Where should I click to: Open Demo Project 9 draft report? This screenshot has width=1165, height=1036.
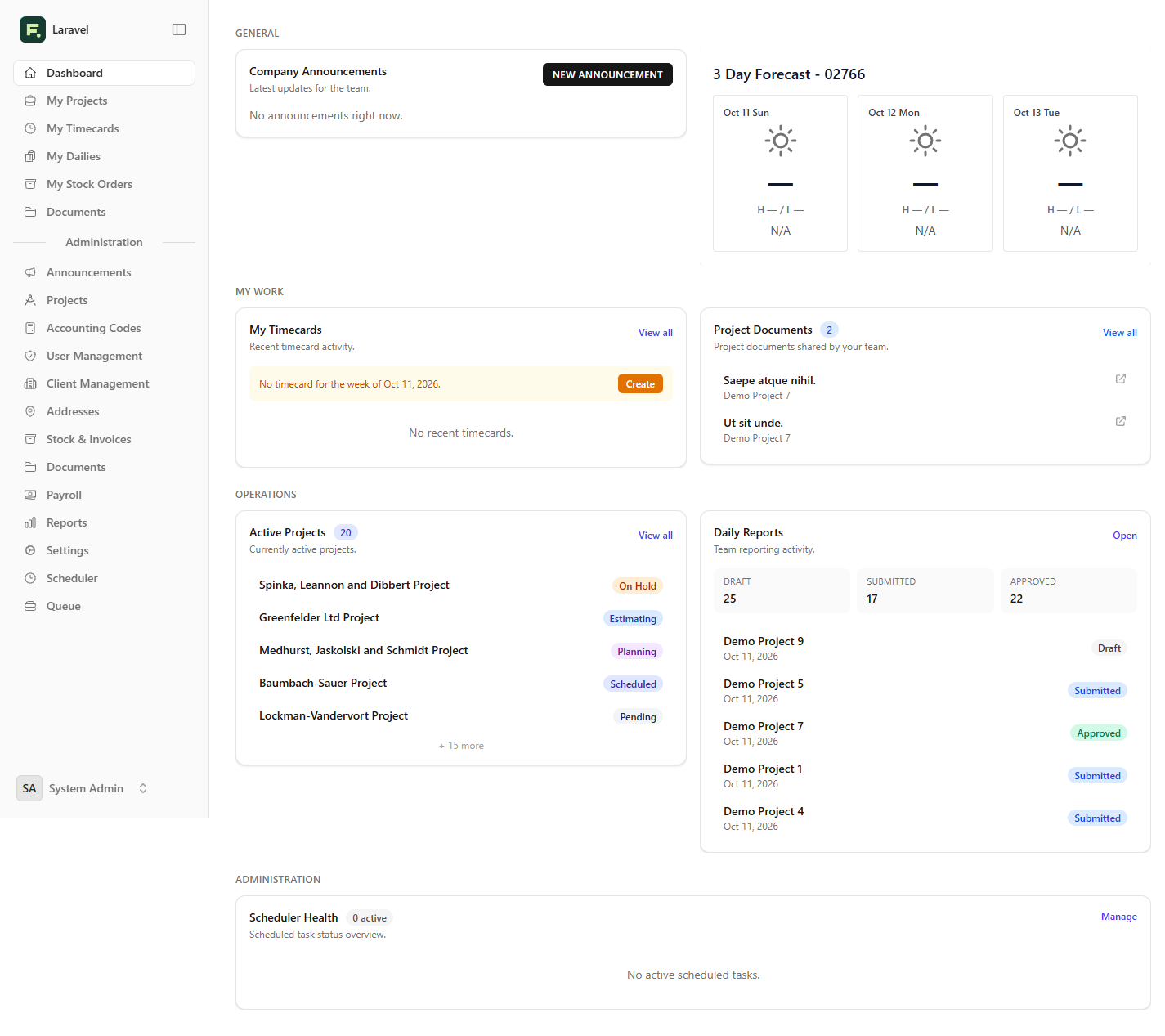click(x=925, y=648)
